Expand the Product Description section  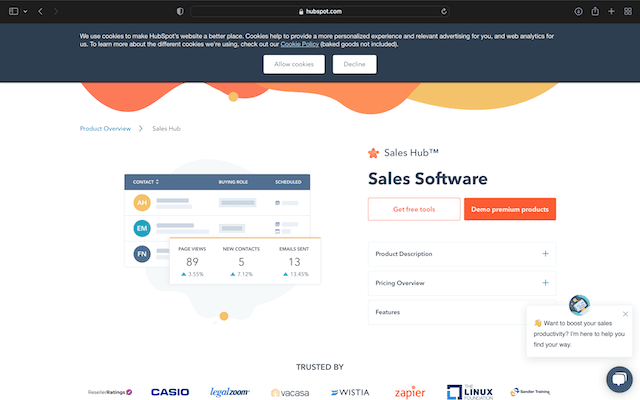click(462, 254)
